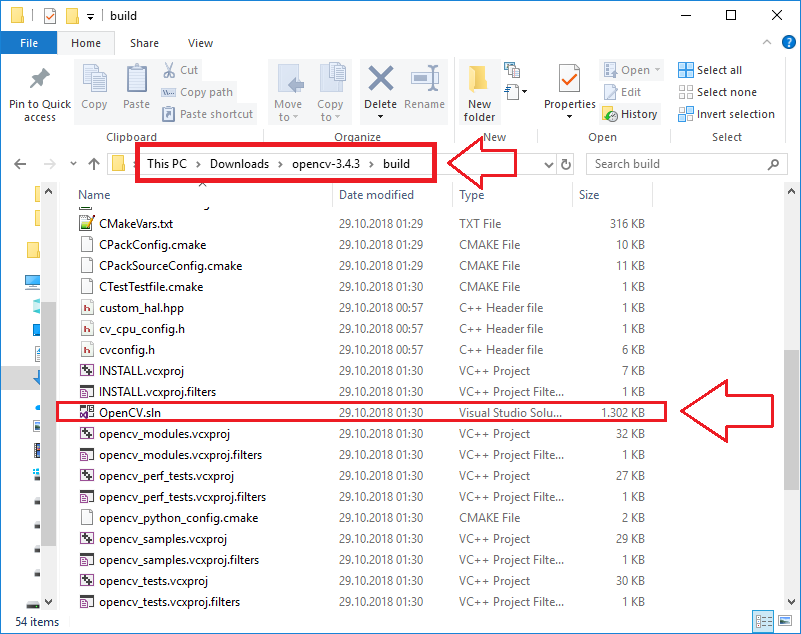Click the Customize Quick Access Toolbar arrow

[90, 17]
